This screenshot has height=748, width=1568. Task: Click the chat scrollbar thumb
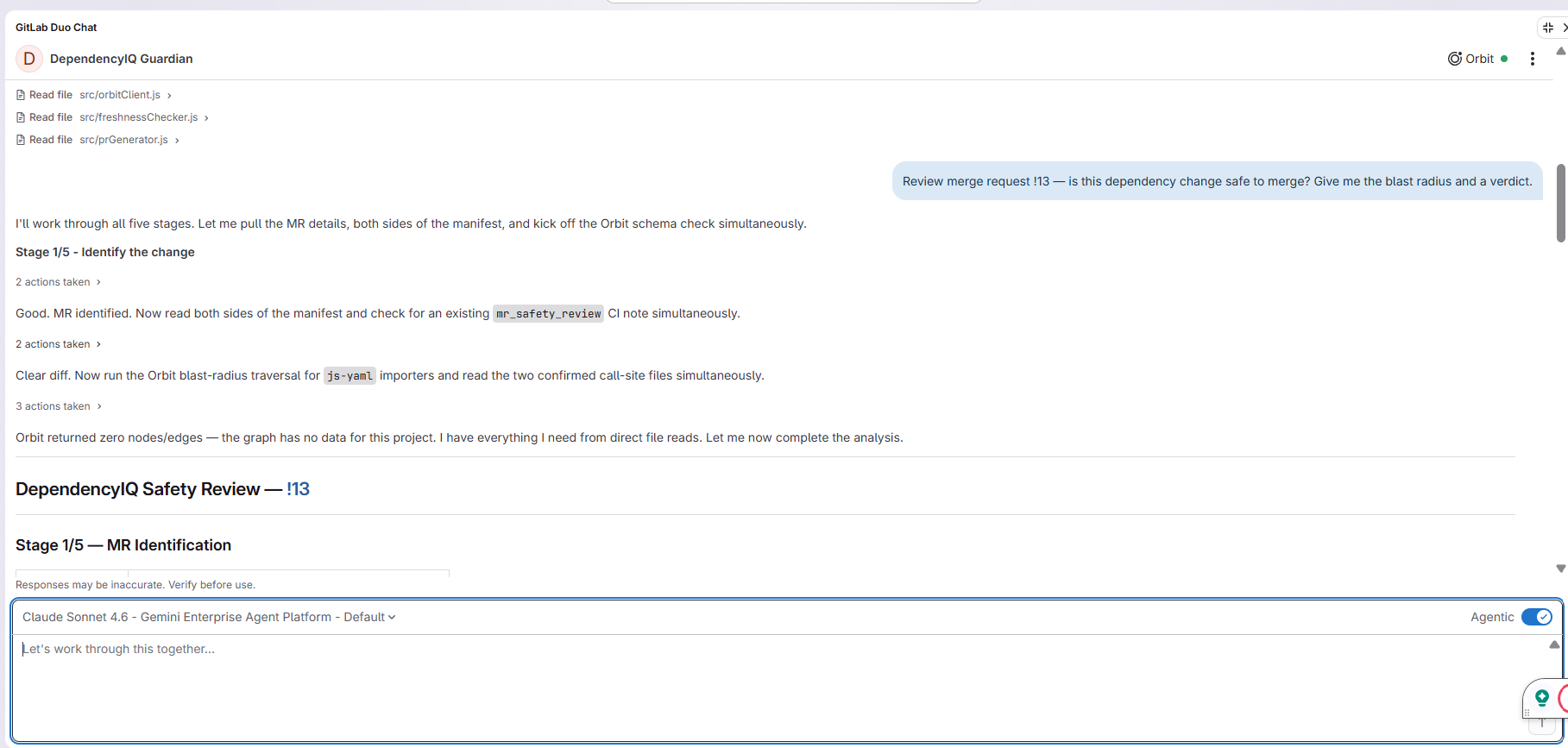click(x=1561, y=203)
